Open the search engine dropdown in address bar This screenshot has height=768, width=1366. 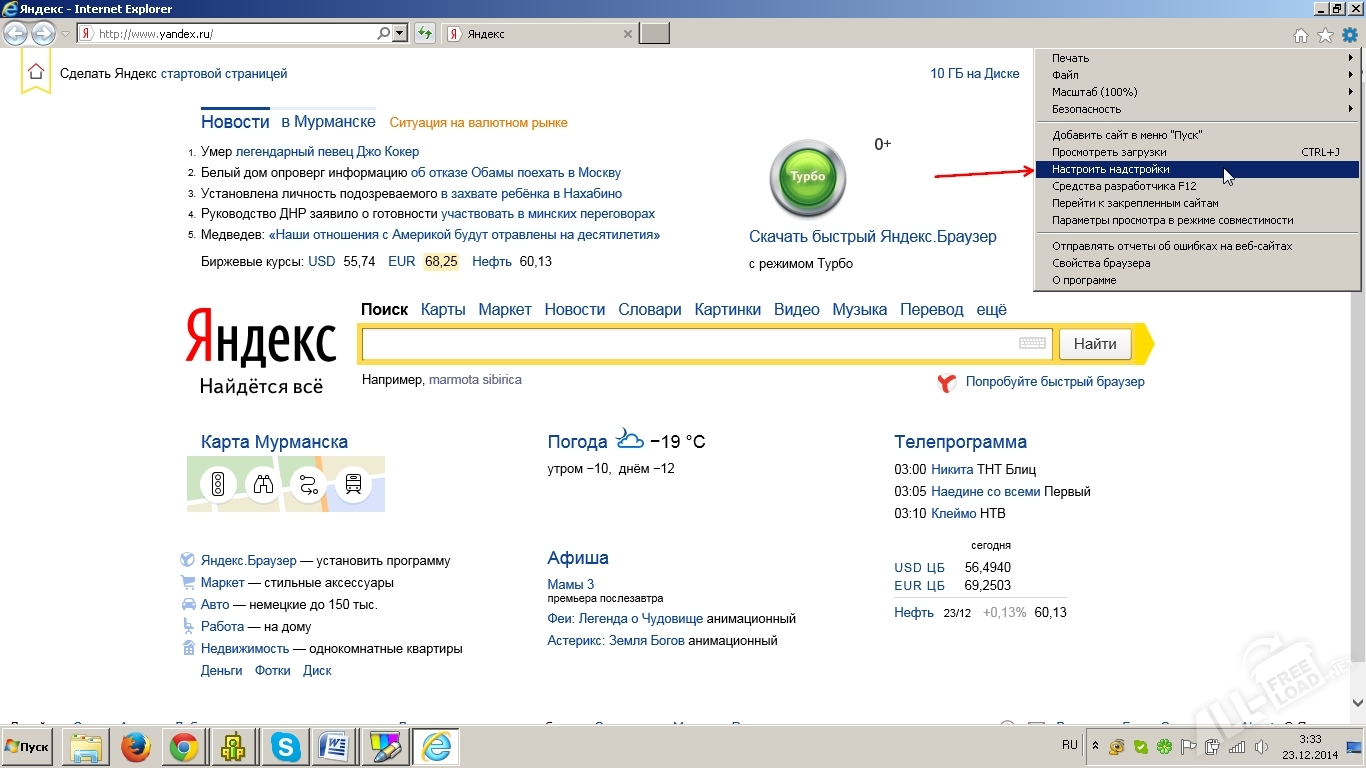[398, 33]
